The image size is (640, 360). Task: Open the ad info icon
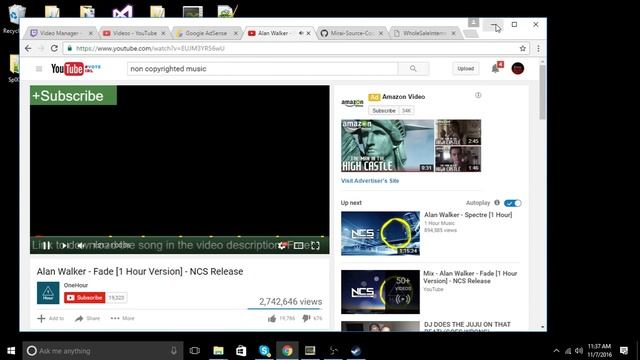[478, 95]
